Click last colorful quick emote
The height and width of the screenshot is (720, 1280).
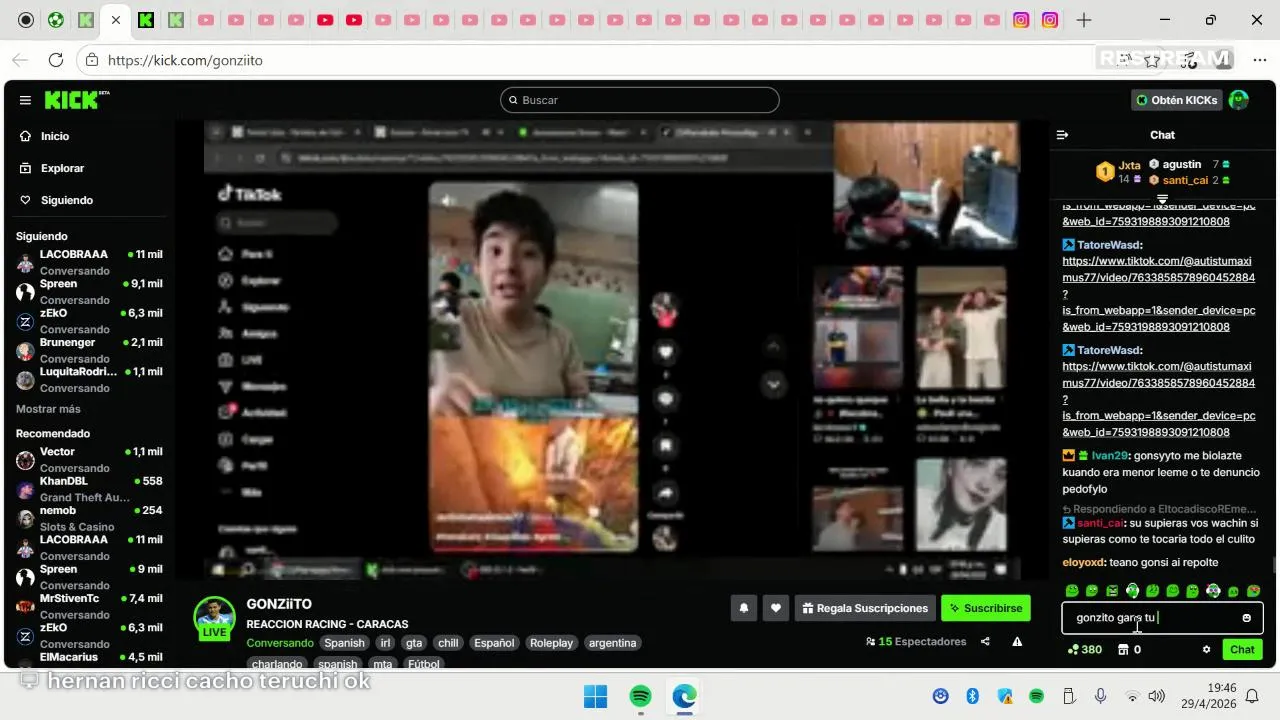[x=1253, y=591]
